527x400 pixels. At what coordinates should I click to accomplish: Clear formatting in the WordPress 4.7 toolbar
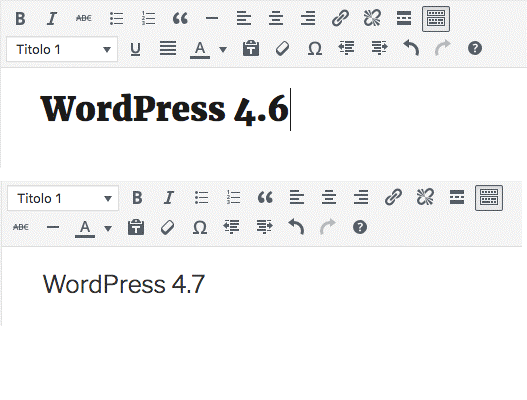click(x=167, y=227)
